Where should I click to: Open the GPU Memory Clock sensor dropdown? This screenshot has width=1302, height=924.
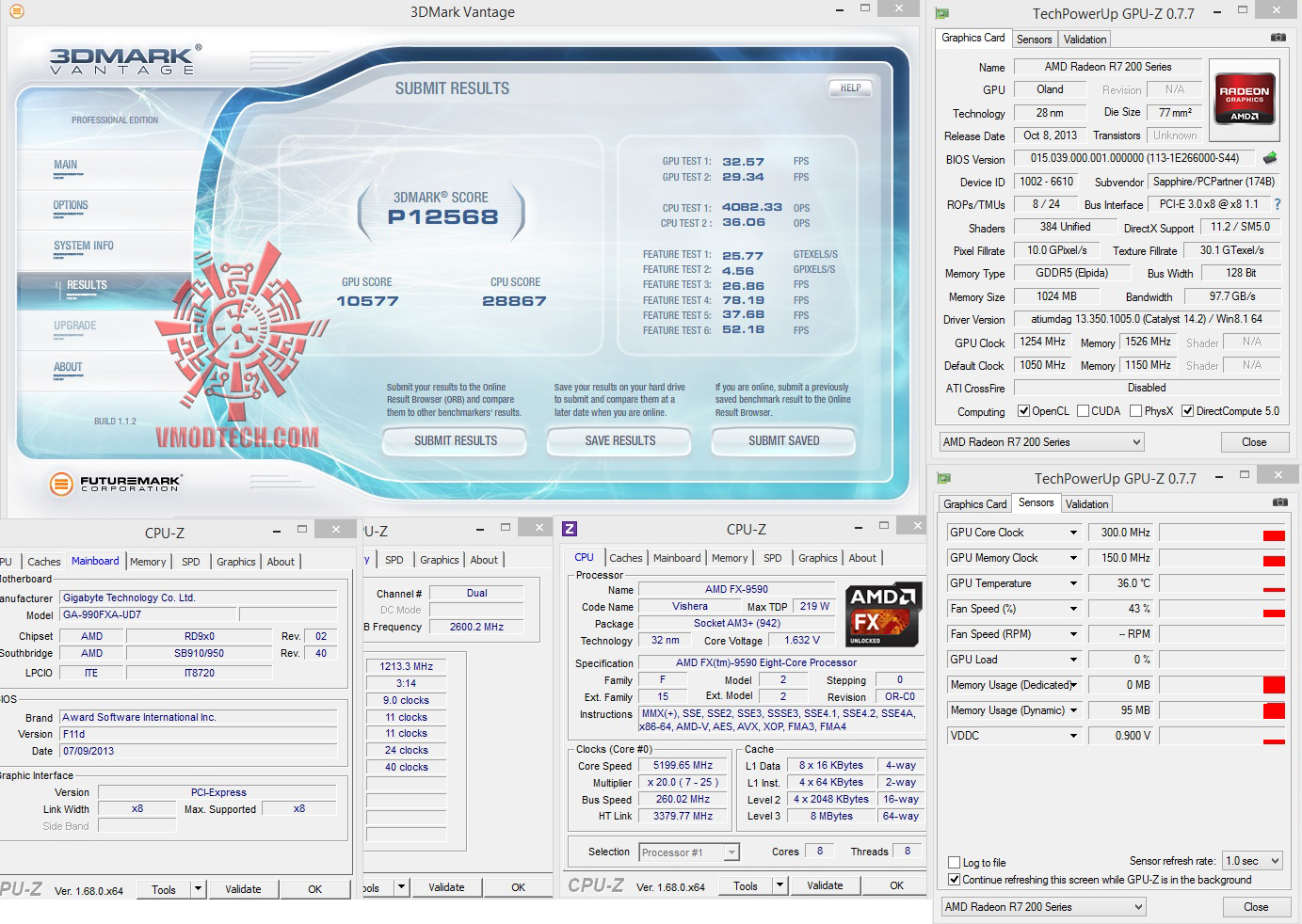pyautogui.click(x=1072, y=558)
